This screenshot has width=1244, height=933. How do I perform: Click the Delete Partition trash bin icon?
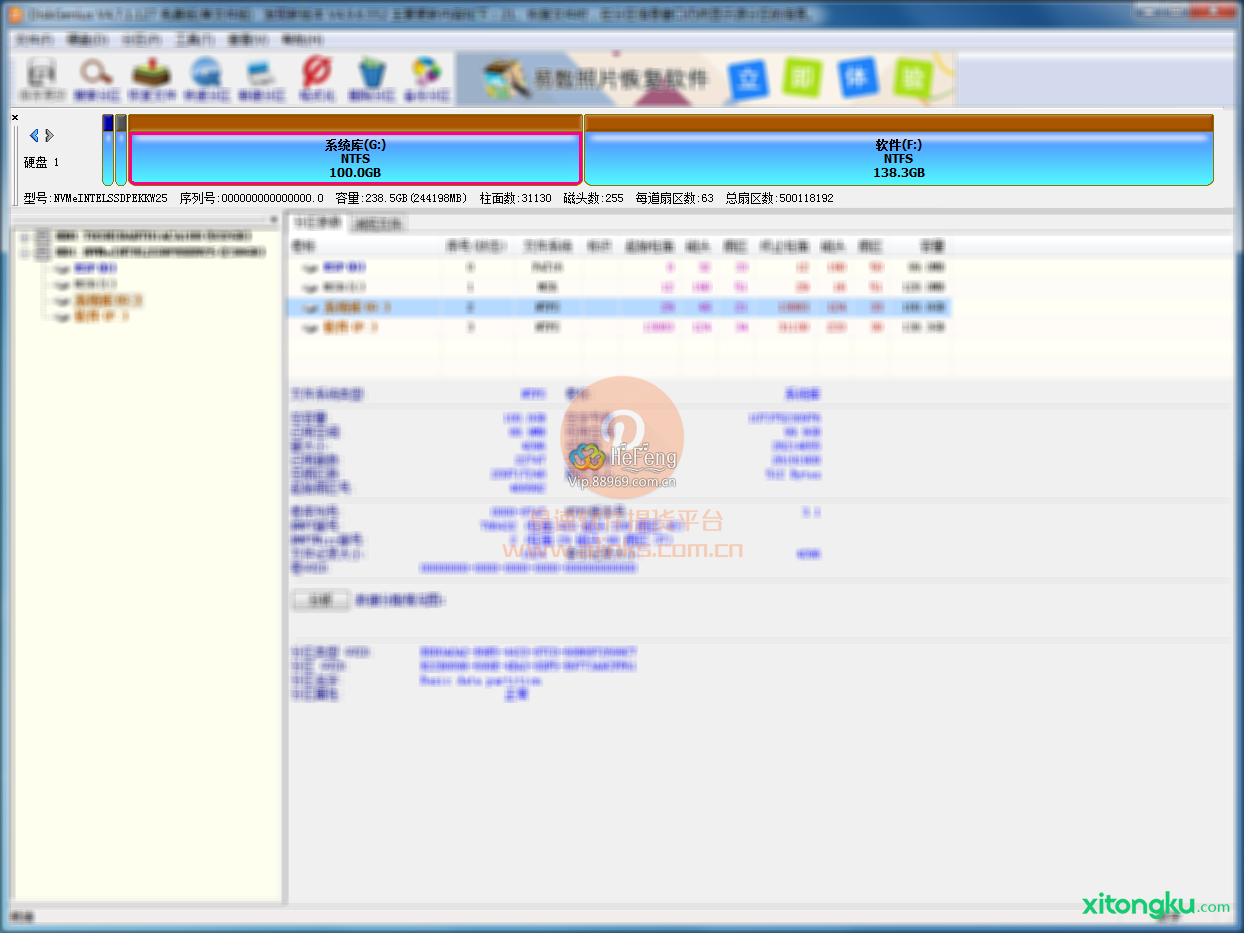[x=372, y=80]
